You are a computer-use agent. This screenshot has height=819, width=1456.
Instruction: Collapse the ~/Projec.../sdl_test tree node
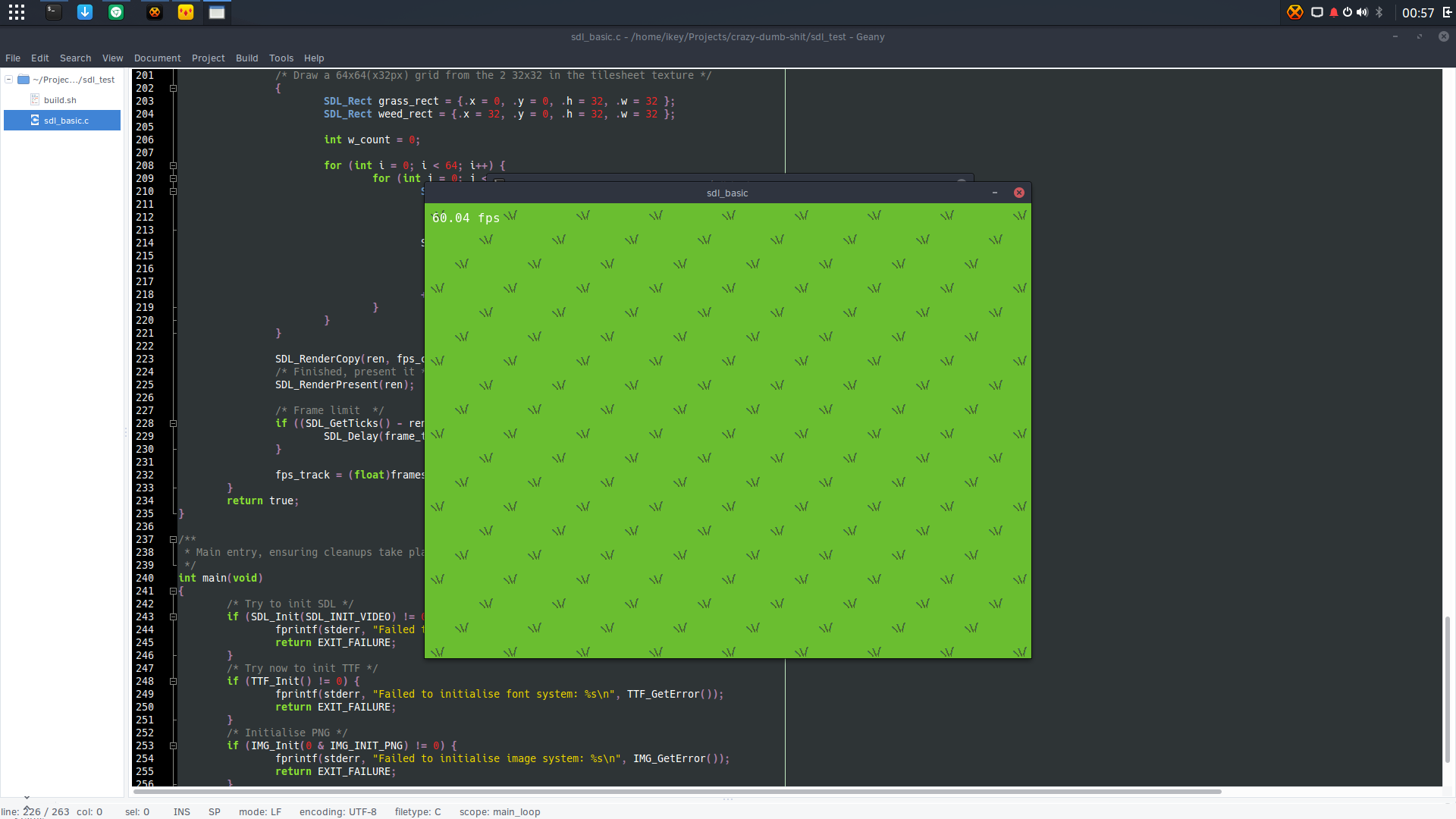click(9, 79)
